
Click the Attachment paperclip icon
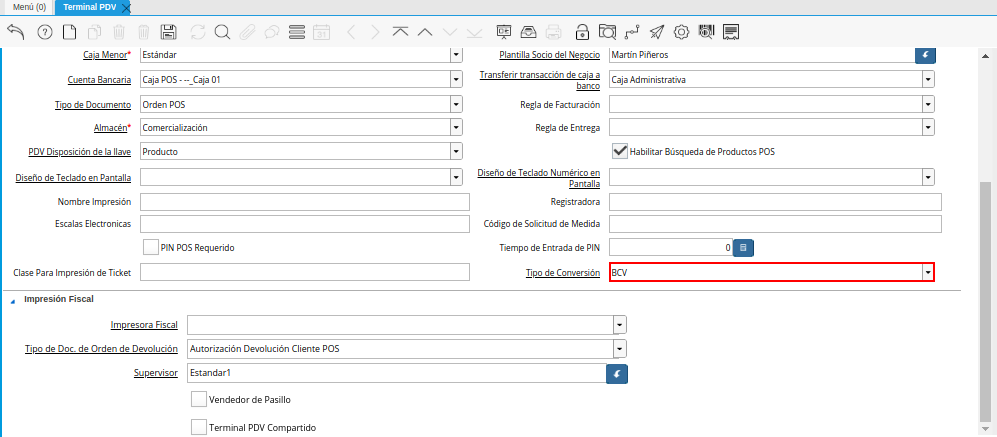247,32
